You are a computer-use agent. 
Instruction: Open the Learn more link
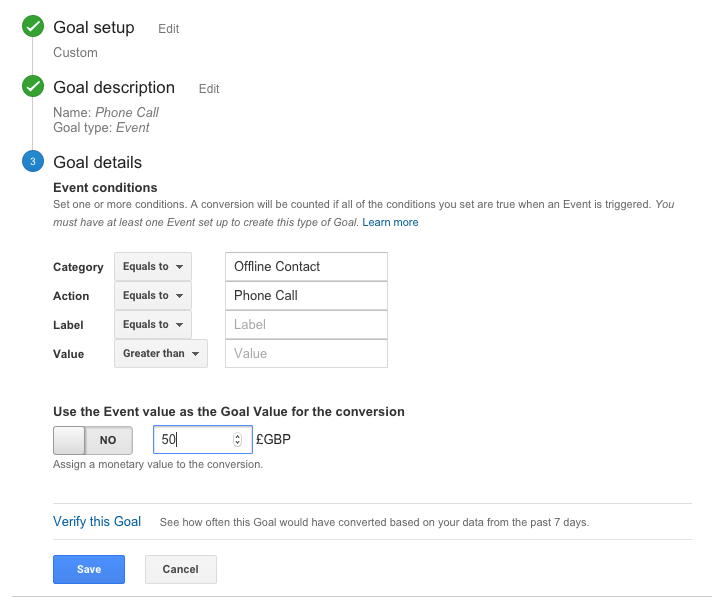[390, 223]
